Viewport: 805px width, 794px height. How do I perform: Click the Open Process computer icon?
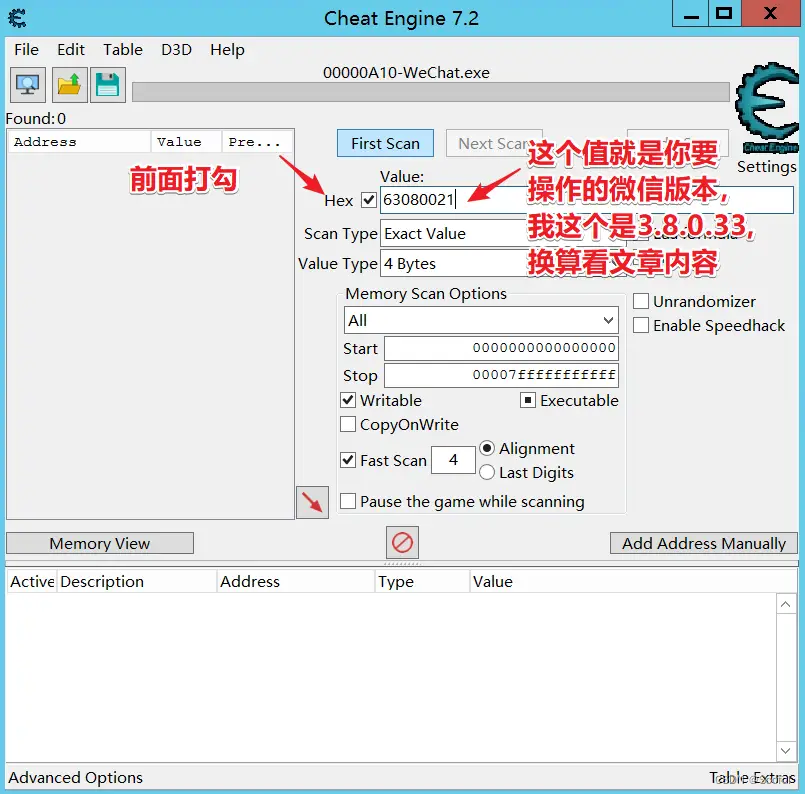tap(28, 85)
